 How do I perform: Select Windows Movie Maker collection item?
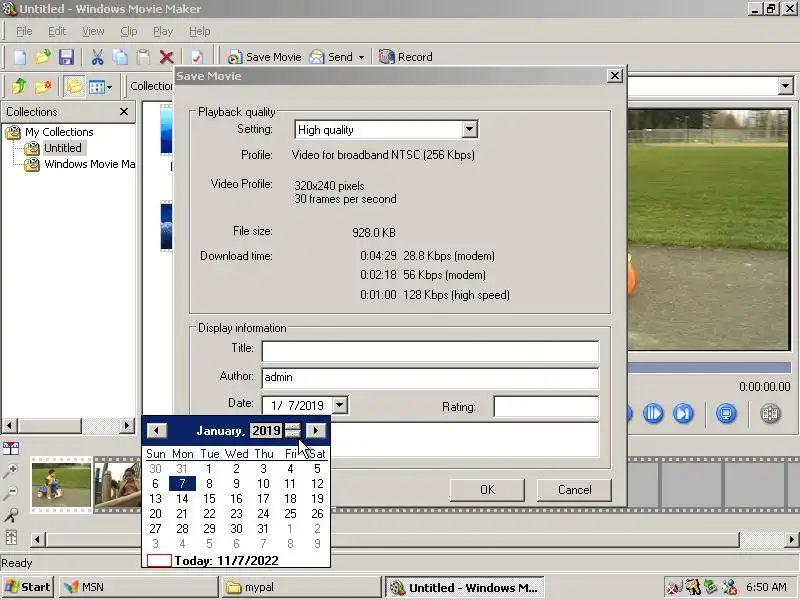(x=89, y=164)
